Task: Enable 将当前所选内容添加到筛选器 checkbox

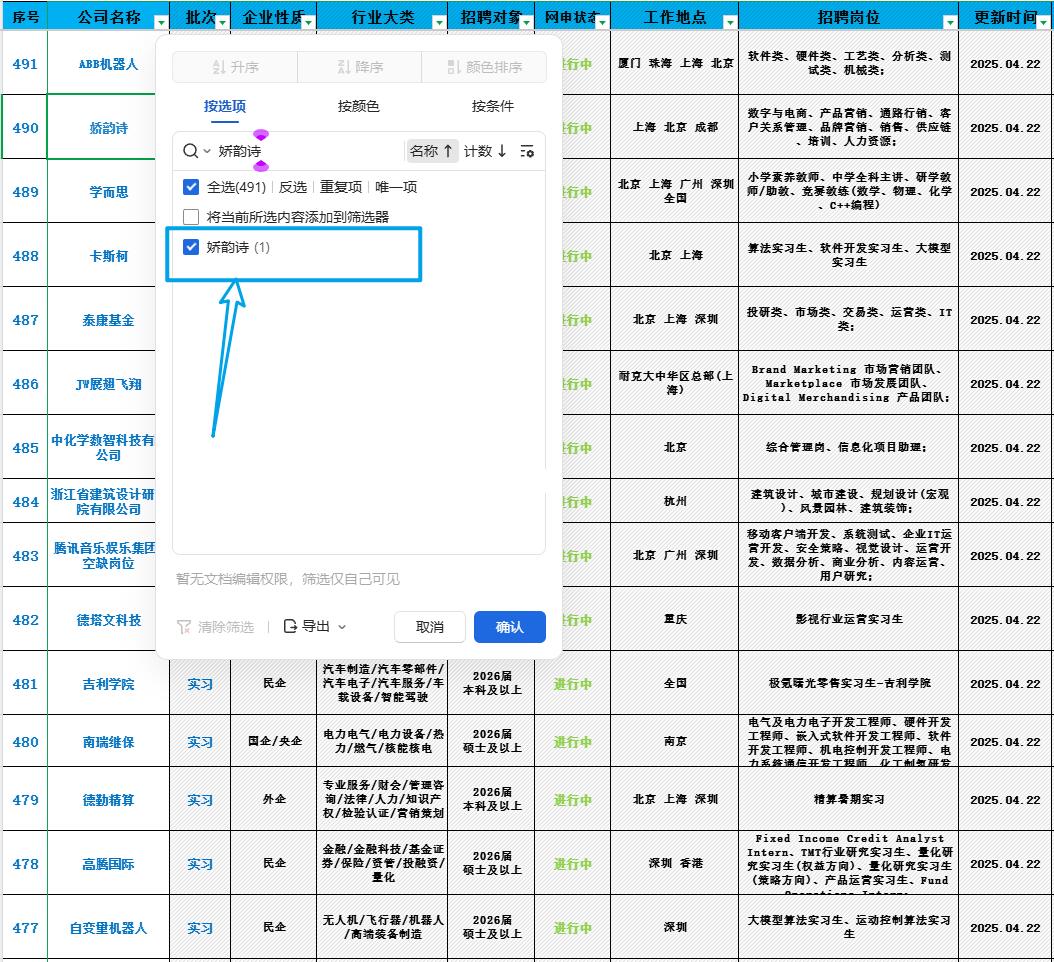Action: (191, 216)
